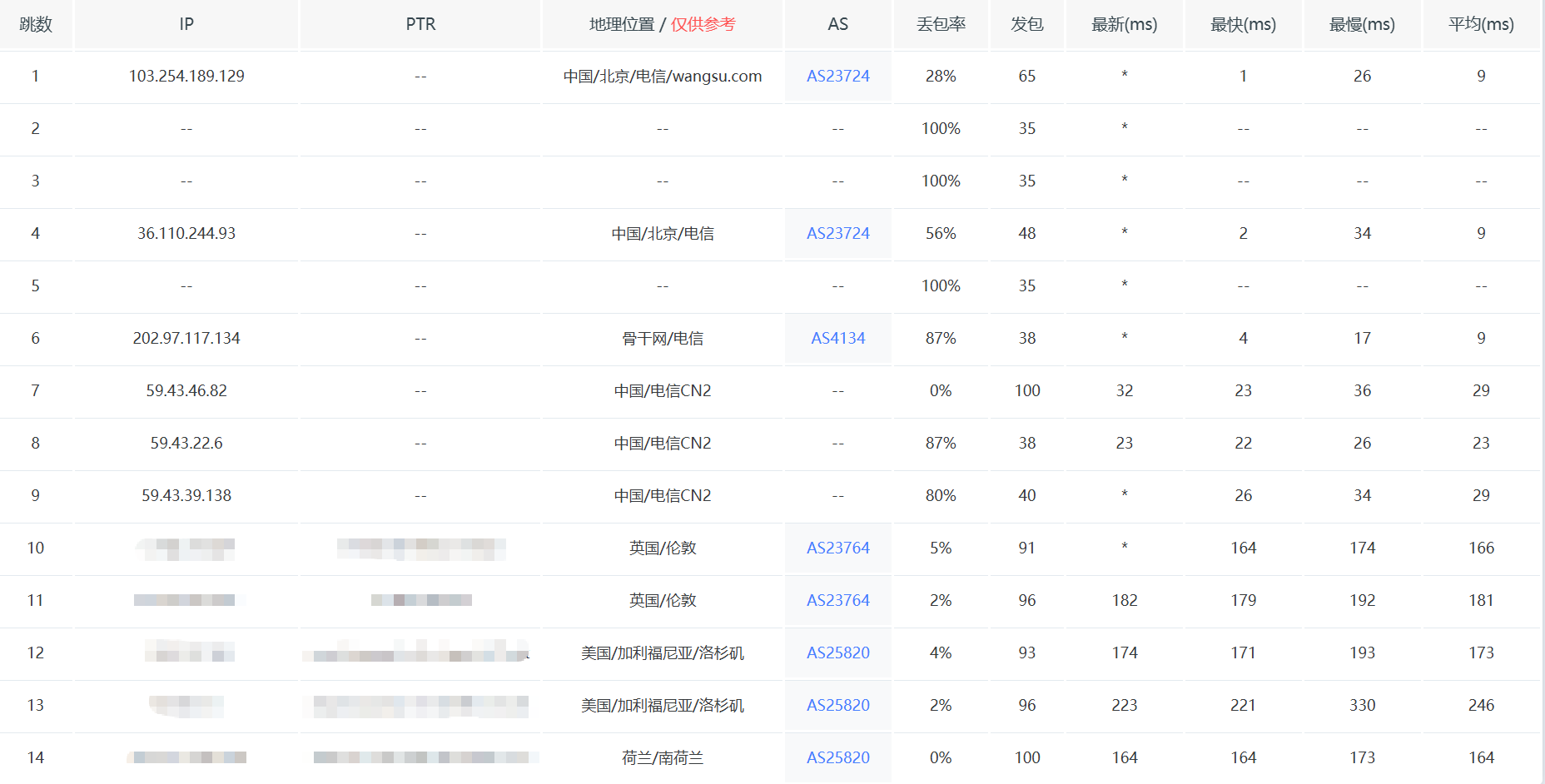Click 中国/电信CN2 in the 59.43.39.138 row
This screenshot has width=1545, height=784.
pos(663,495)
